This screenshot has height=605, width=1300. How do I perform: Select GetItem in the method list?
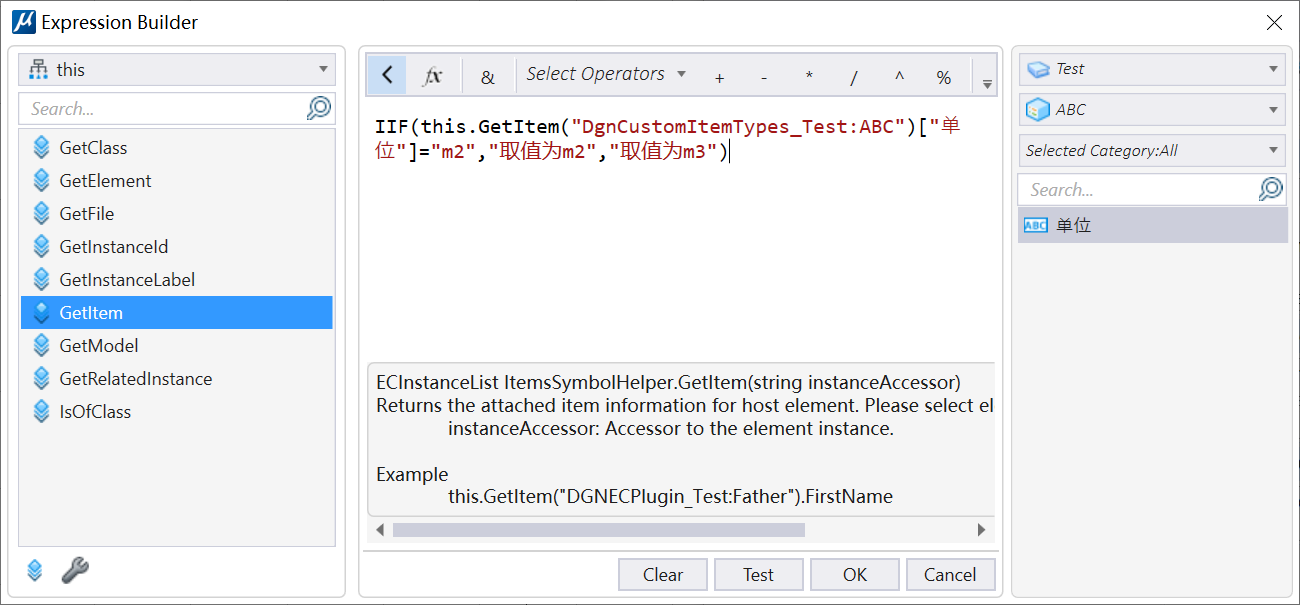click(91, 313)
